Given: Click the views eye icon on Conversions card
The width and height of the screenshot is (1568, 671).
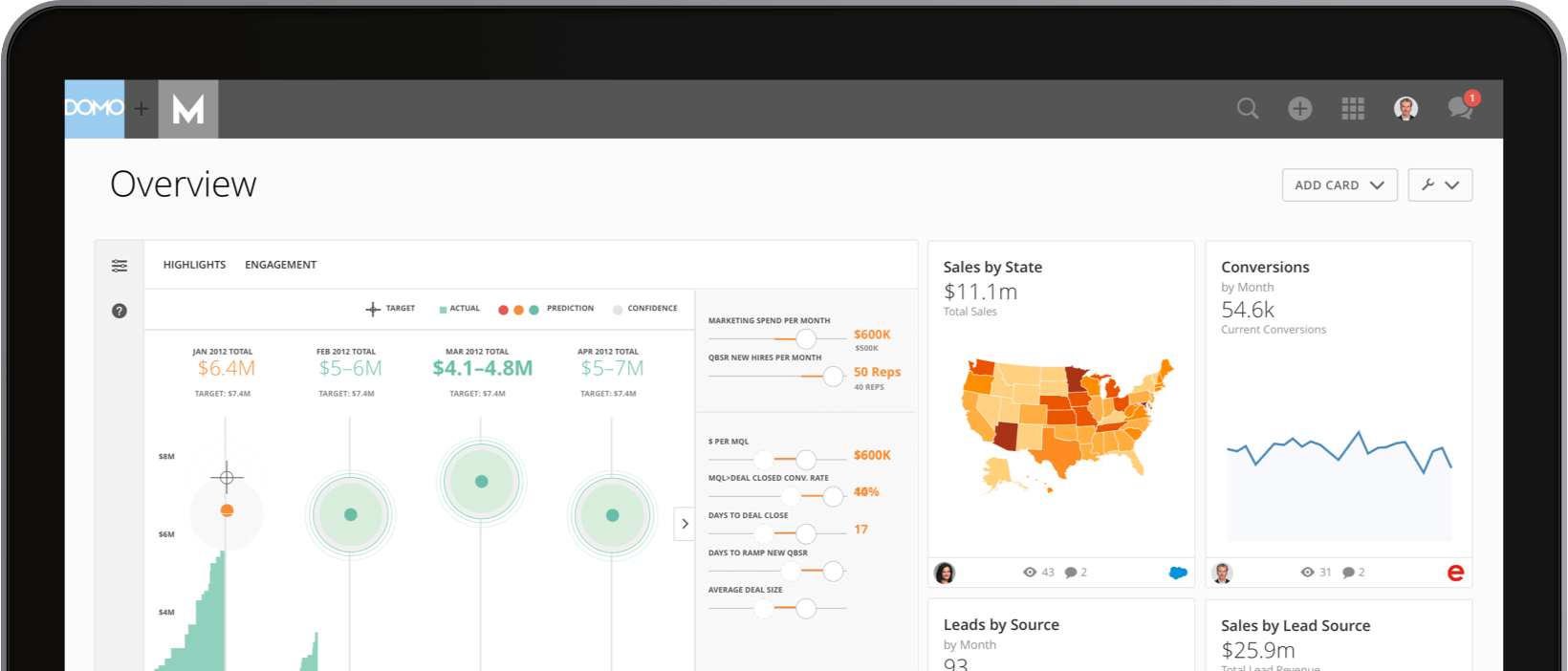Looking at the screenshot, I should pyautogui.click(x=1307, y=573).
